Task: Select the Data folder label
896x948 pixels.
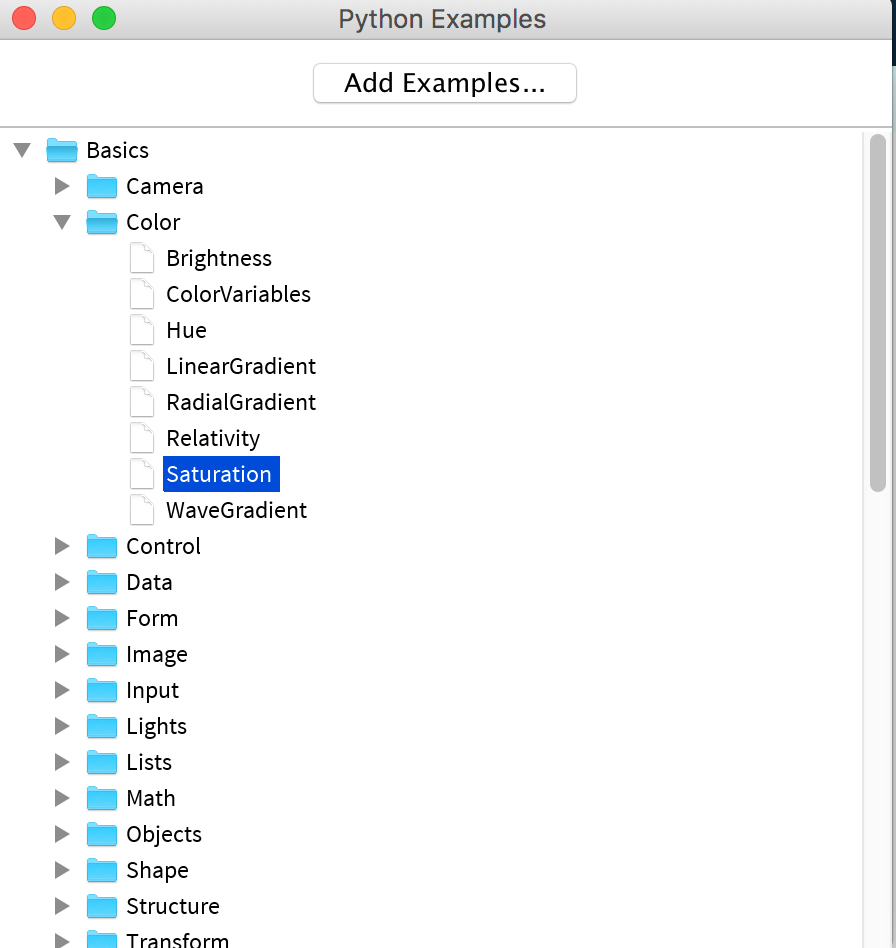Action: 149,582
